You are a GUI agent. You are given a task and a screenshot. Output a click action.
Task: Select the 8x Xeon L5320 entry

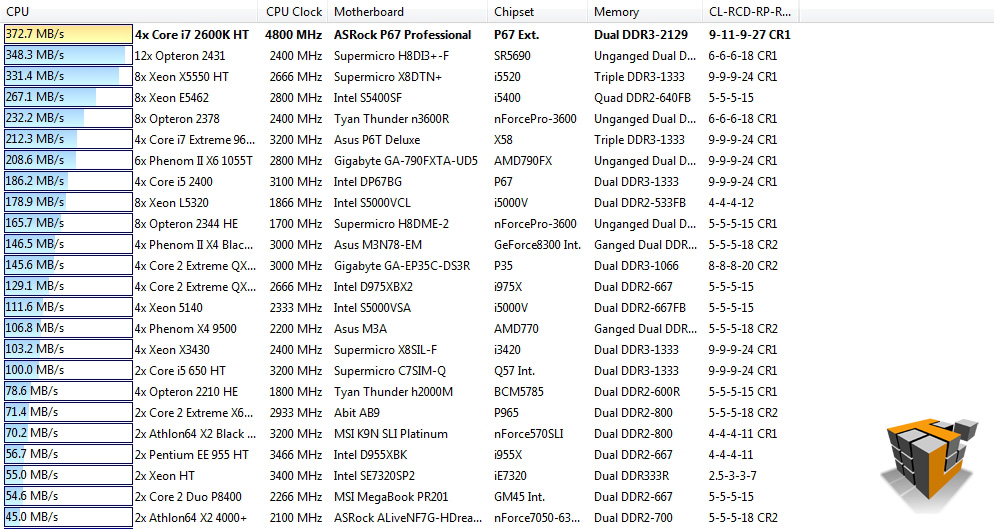pyautogui.click(x=171, y=203)
